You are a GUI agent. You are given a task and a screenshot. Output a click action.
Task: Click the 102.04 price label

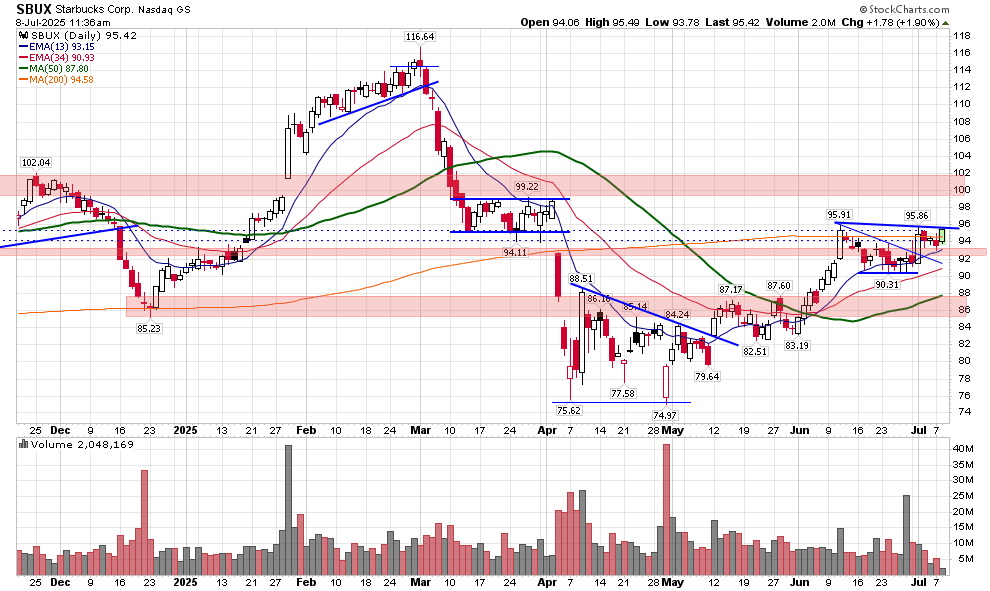(x=36, y=162)
